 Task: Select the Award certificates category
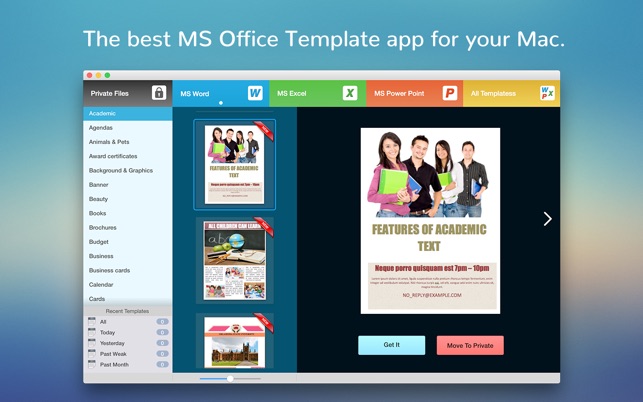pyautogui.click(x=128, y=156)
